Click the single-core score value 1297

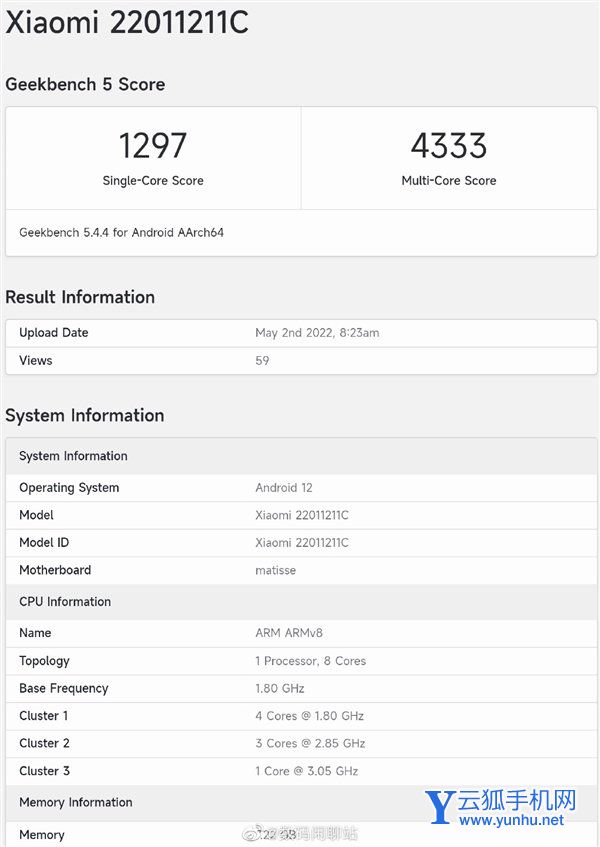[153, 145]
